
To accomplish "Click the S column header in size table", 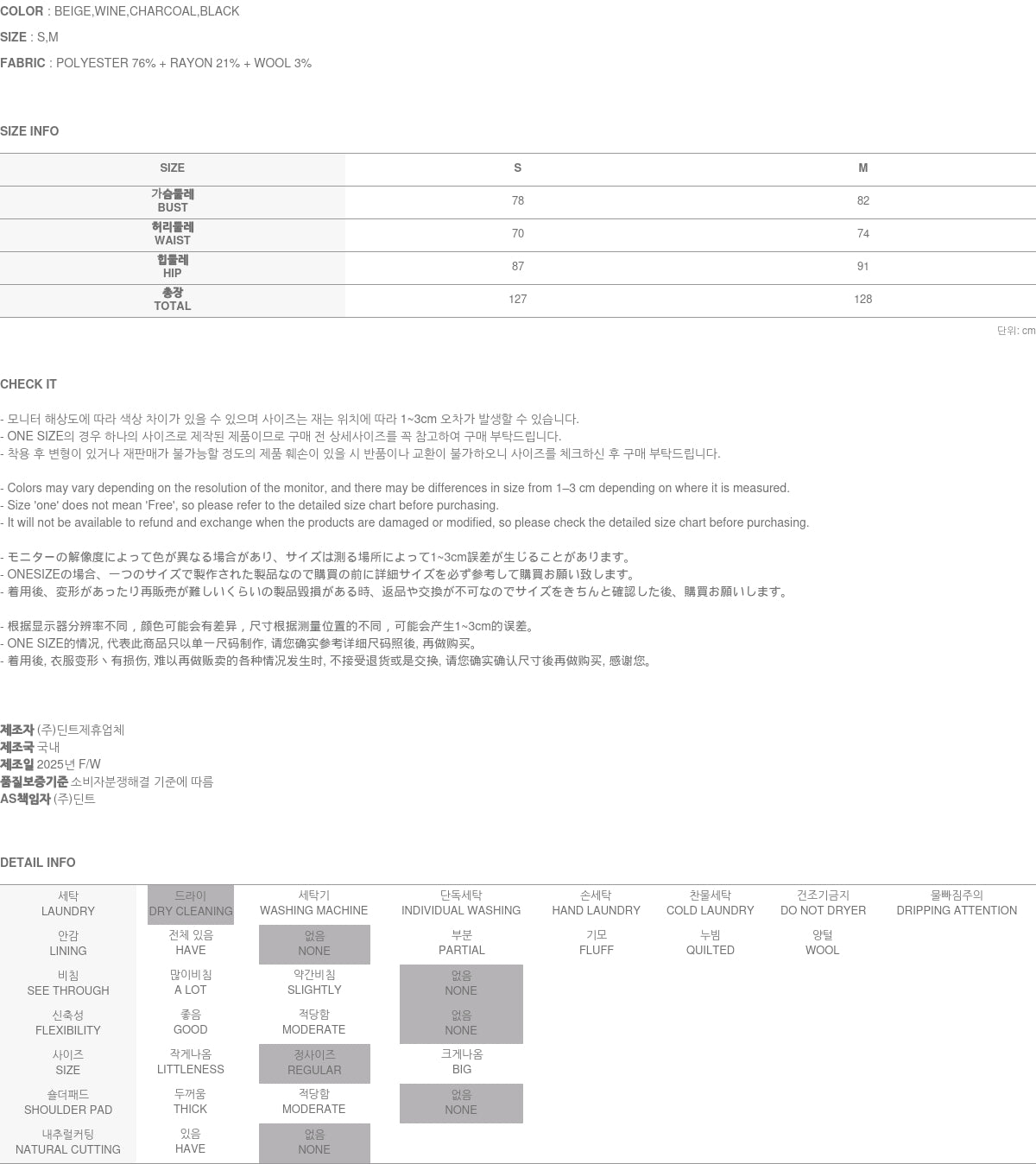I will click(518, 168).
